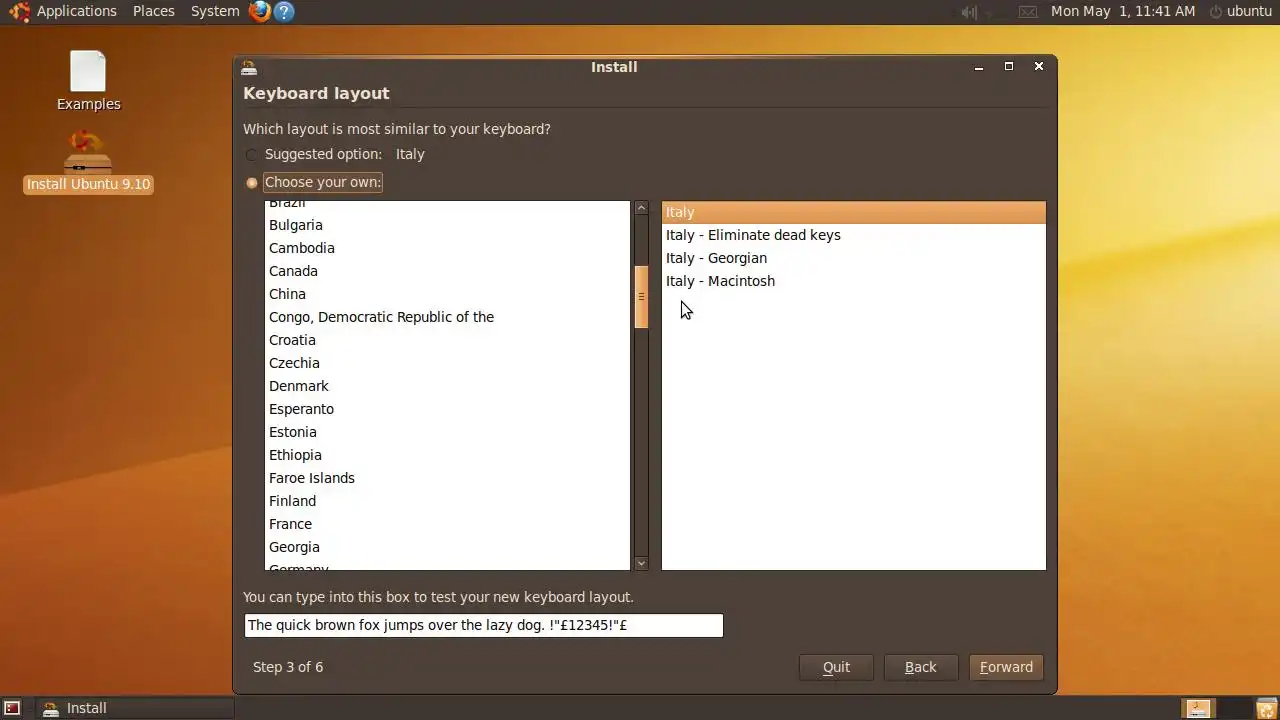Open the Places menu
This screenshot has width=1280, height=720.
coord(154,12)
